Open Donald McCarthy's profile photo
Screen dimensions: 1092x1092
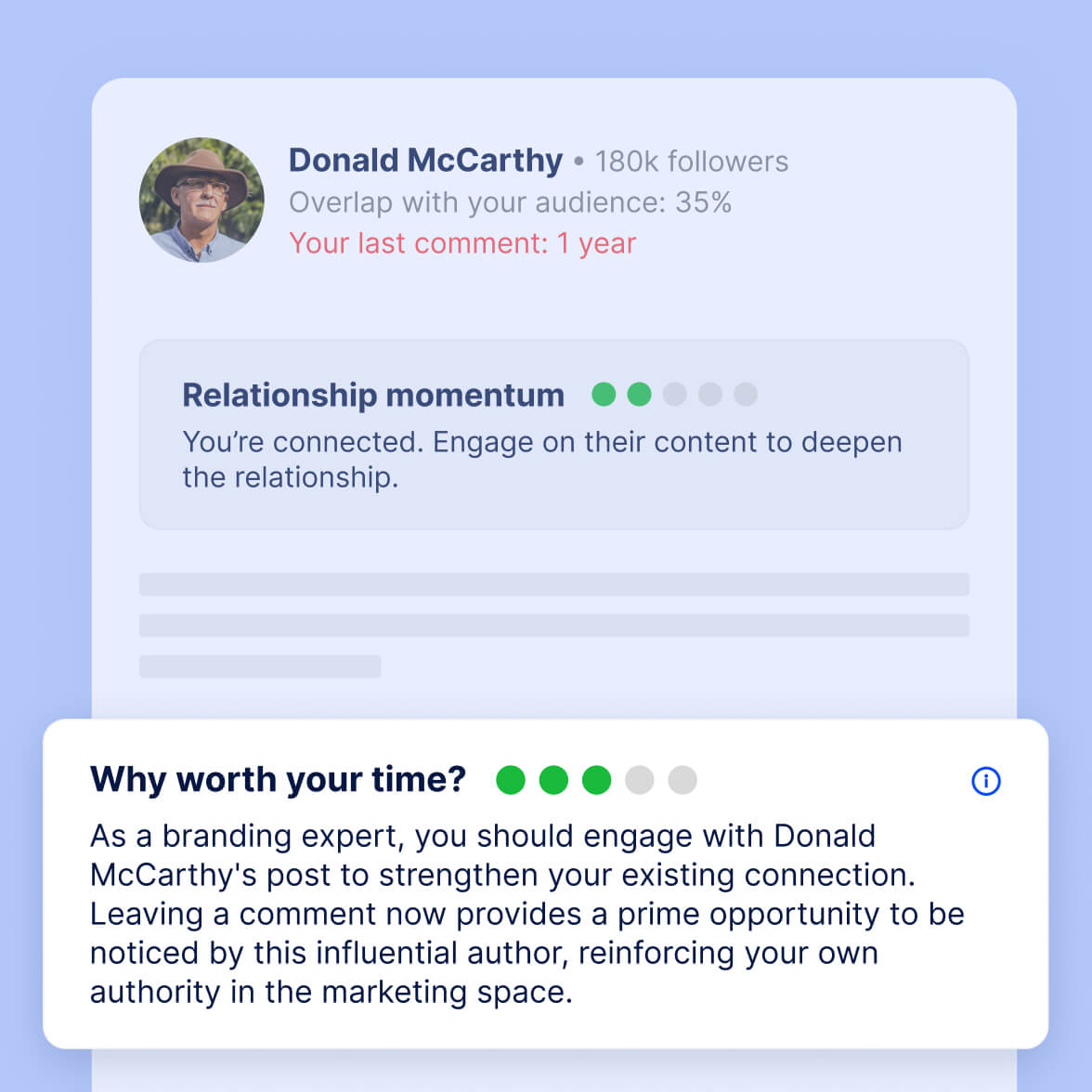[201, 201]
